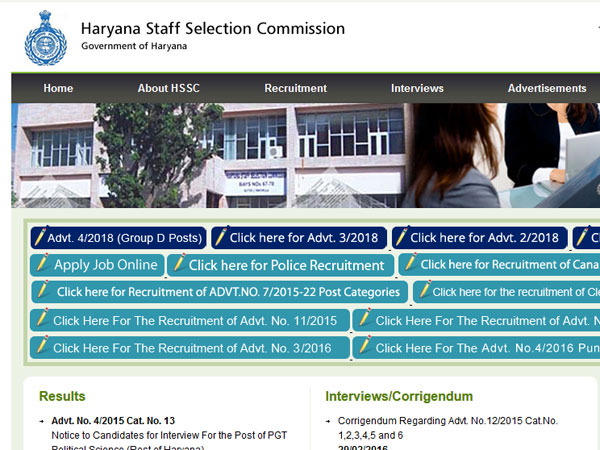Image resolution: width=600 pixels, height=450 pixels.
Task: Open the Advt. 2/2018 button
Action: (x=480, y=238)
